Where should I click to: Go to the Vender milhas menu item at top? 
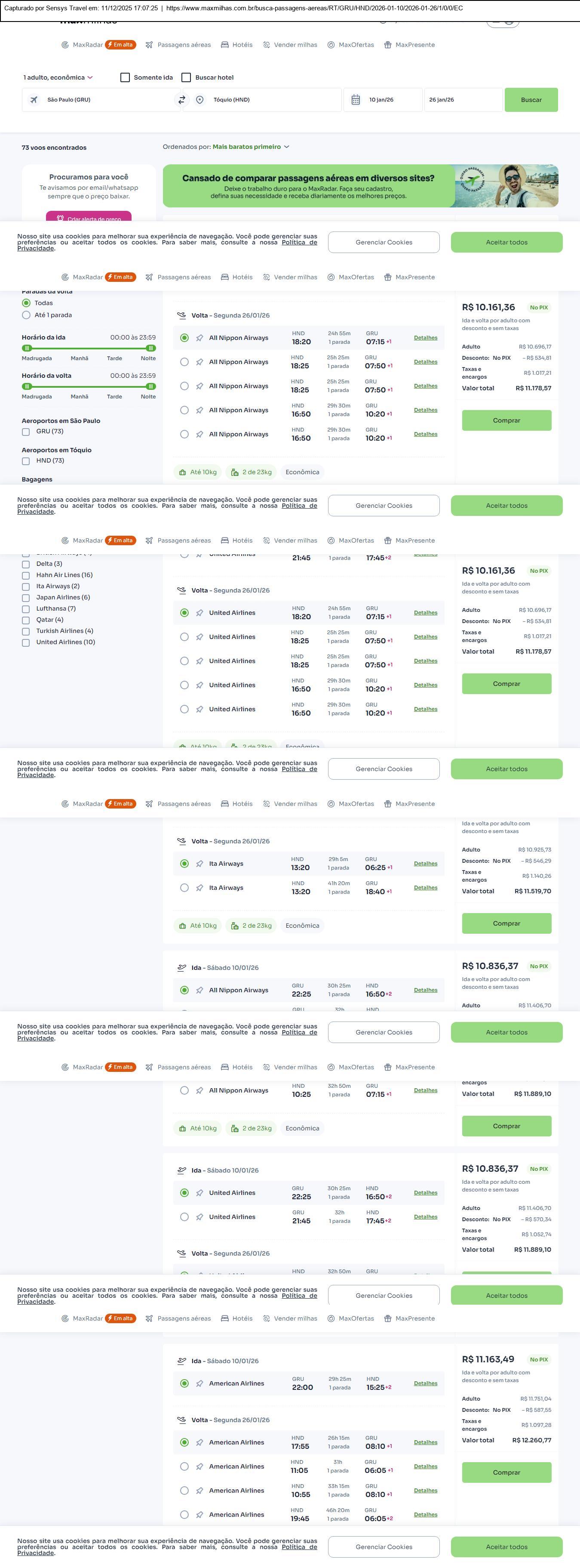click(295, 45)
